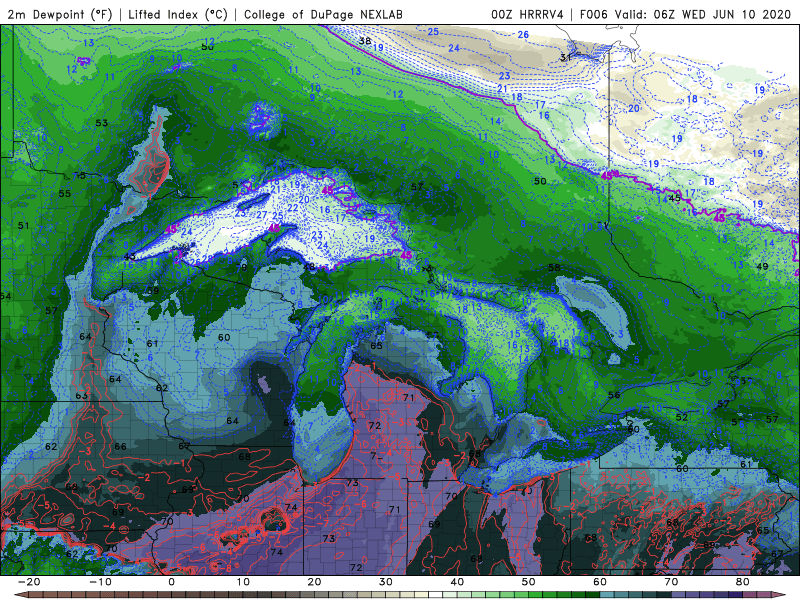This screenshot has width=800, height=600.
Task: Click the white color bar segment below 40
Action: 436,595
